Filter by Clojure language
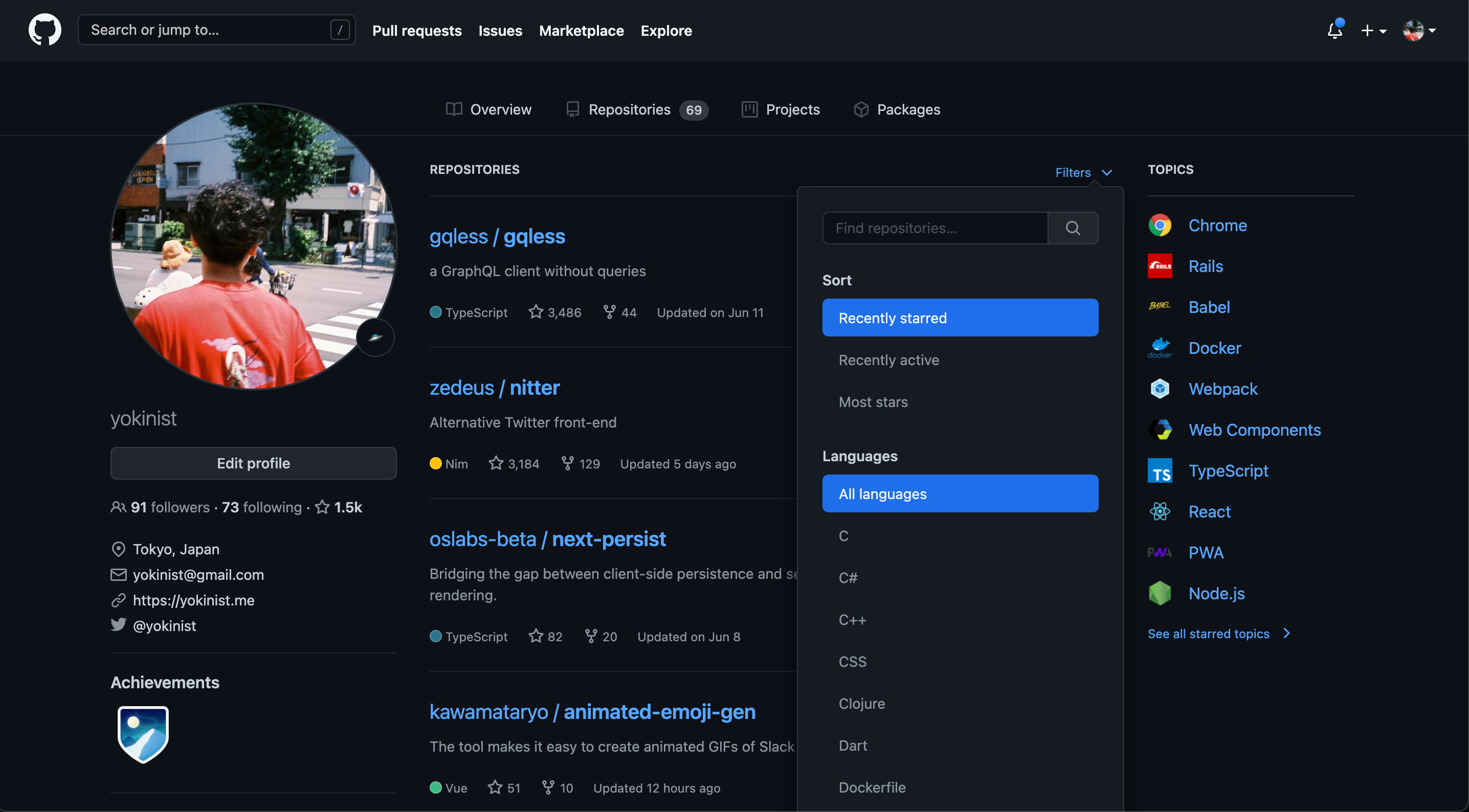The width and height of the screenshot is (1469, 812). 961,704
